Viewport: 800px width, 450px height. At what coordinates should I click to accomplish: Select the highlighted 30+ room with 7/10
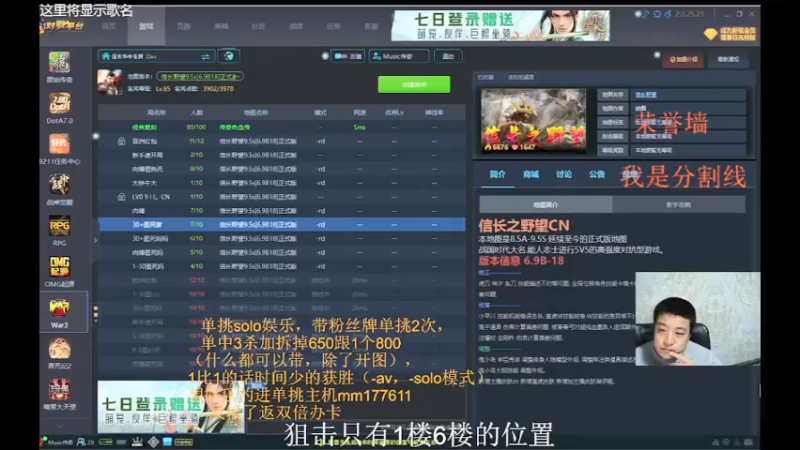click(x=282, y=224)
